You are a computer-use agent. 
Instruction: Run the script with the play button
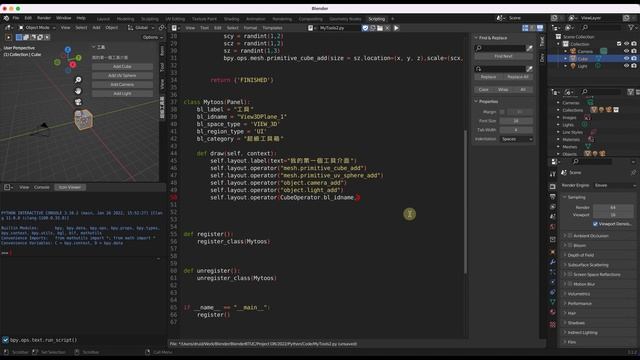[396, 28]
